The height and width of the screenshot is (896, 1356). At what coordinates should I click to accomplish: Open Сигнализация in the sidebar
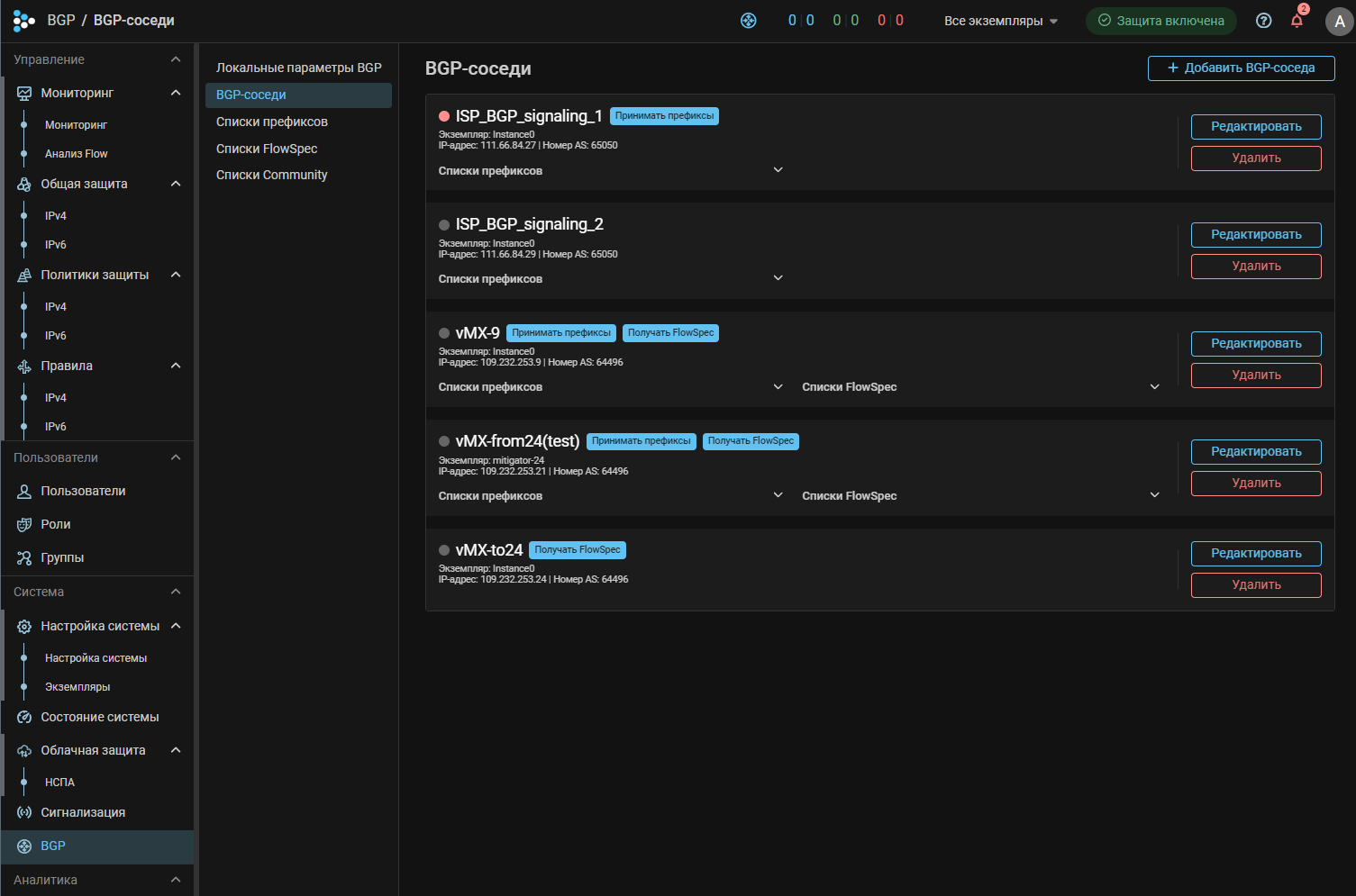coord(83,812)
